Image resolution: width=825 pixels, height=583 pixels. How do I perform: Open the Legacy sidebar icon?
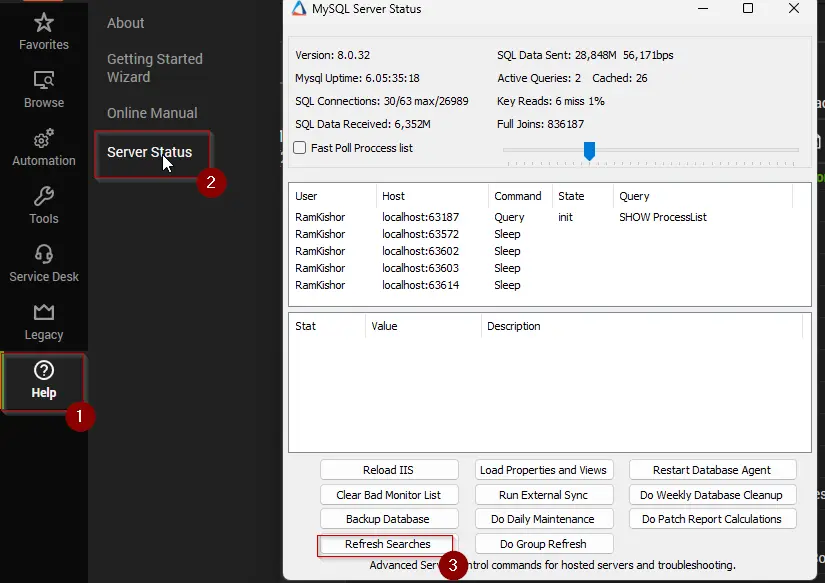click(44, 312)
